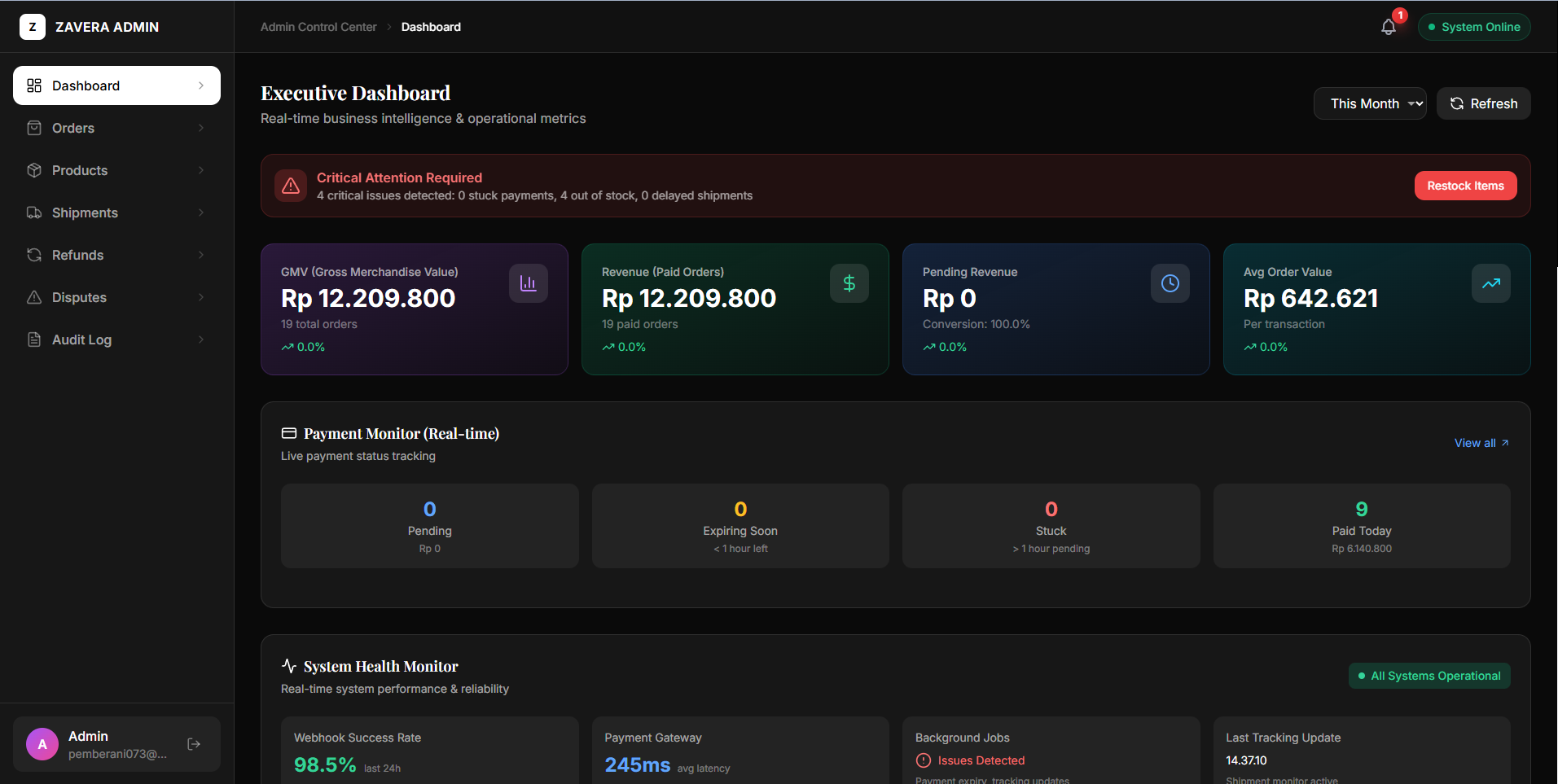Open View all payment details link

(1481, 443)
